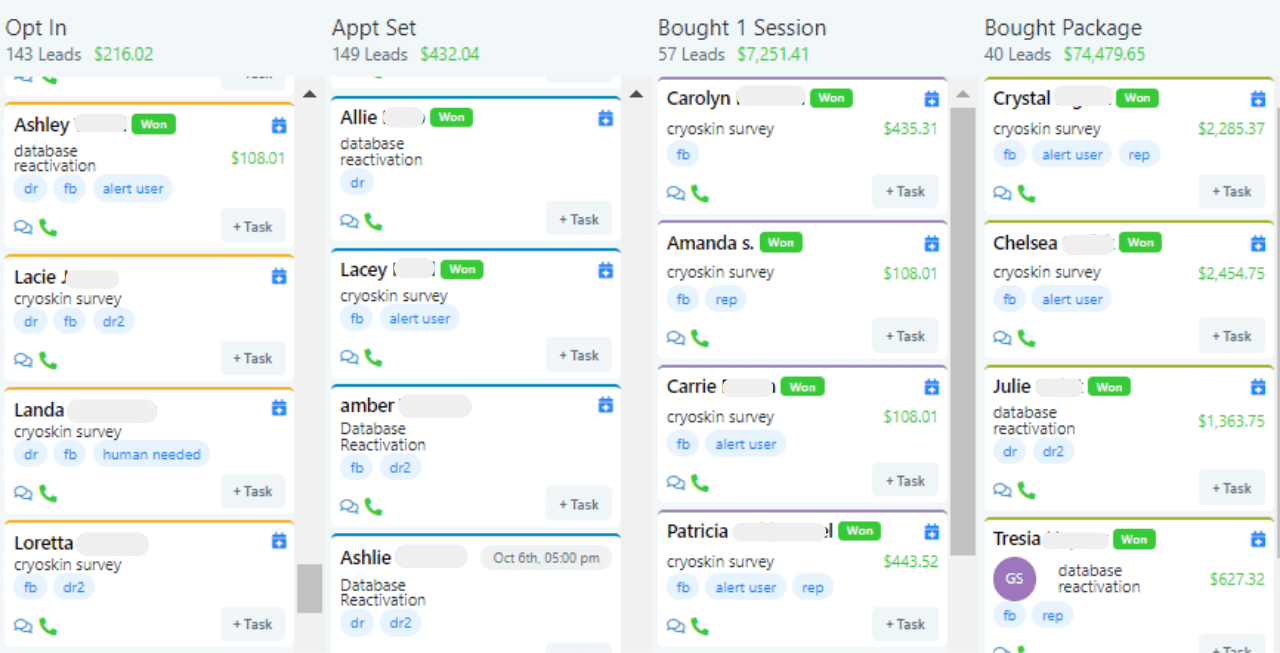
Task: Call Julie using the phone icon
Action: 1026,490
